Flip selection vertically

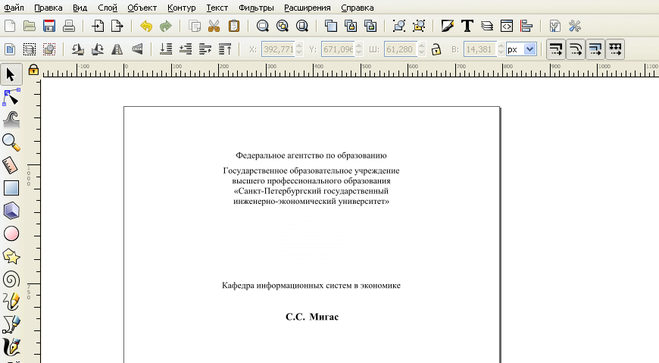137,49
